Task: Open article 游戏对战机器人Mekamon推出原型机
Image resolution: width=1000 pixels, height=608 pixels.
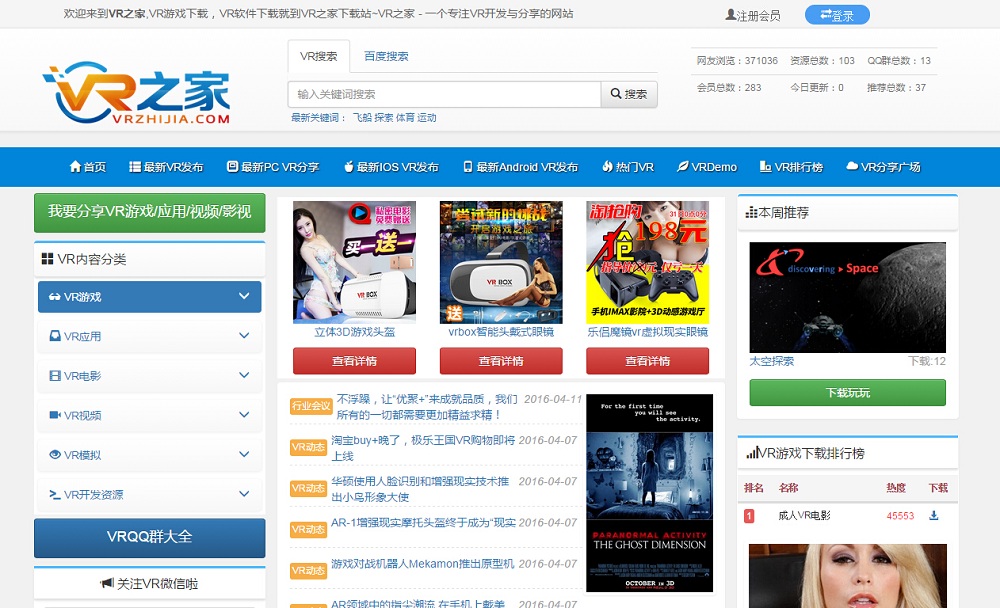Action: point(422,564)
